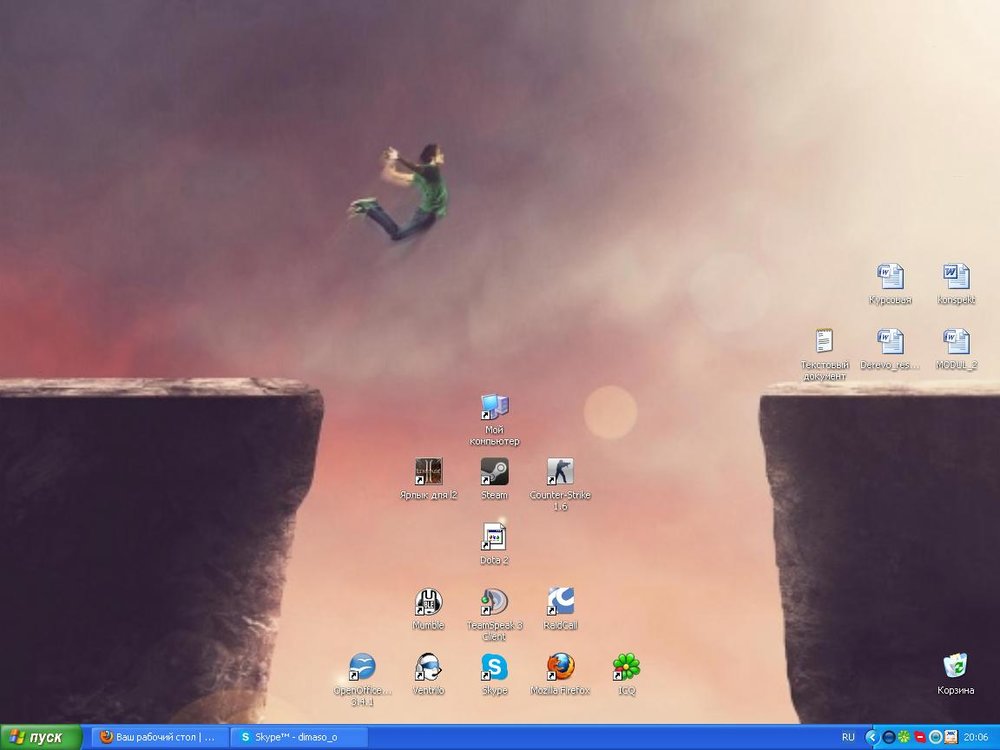Select the konspekt Word document
The height and width of the screenshot is (750, 1000).
(955, 277)
